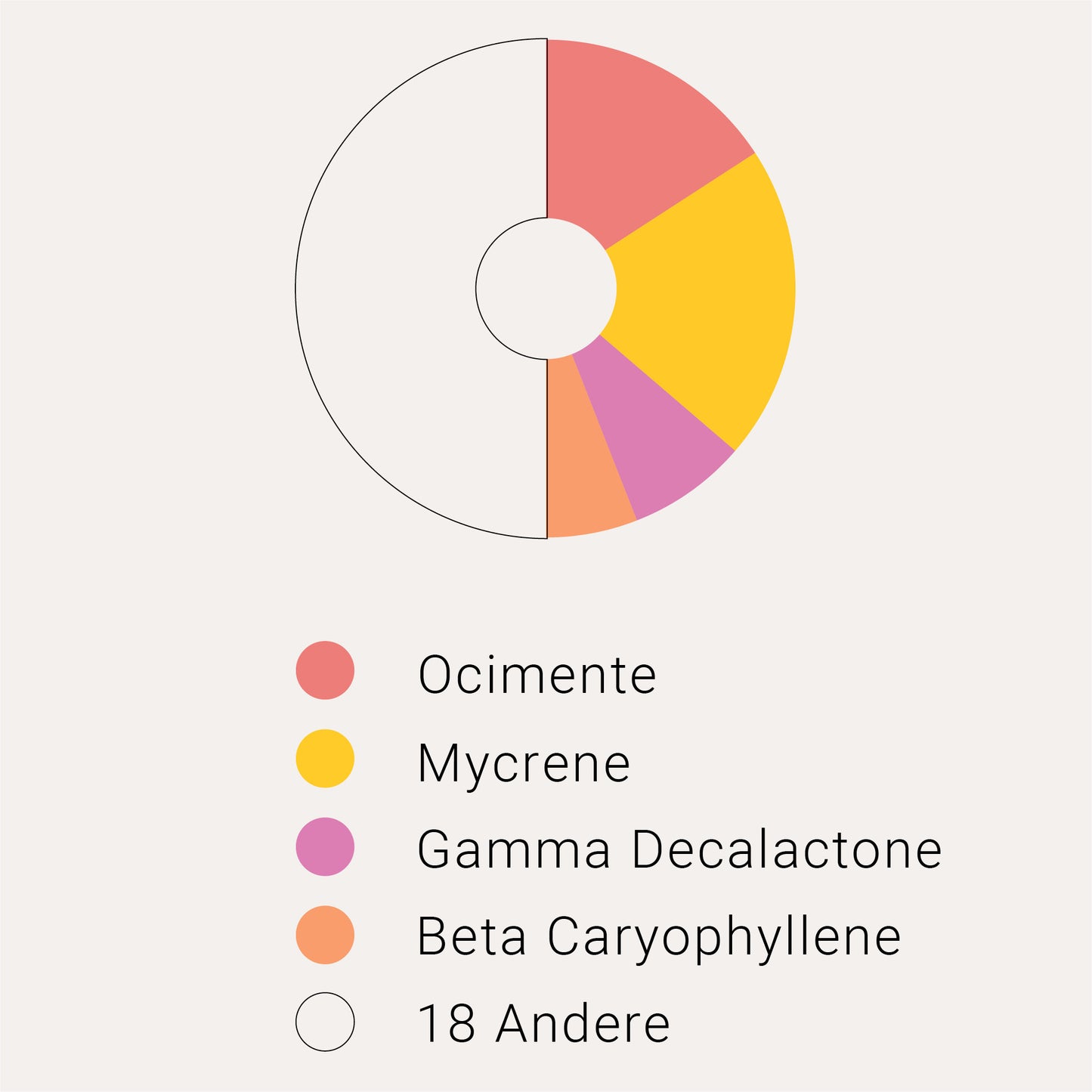The width and height of the screenshot is (1092, 1092).
Task: Click the empty center hole of the donut
Action: (546, 289)
